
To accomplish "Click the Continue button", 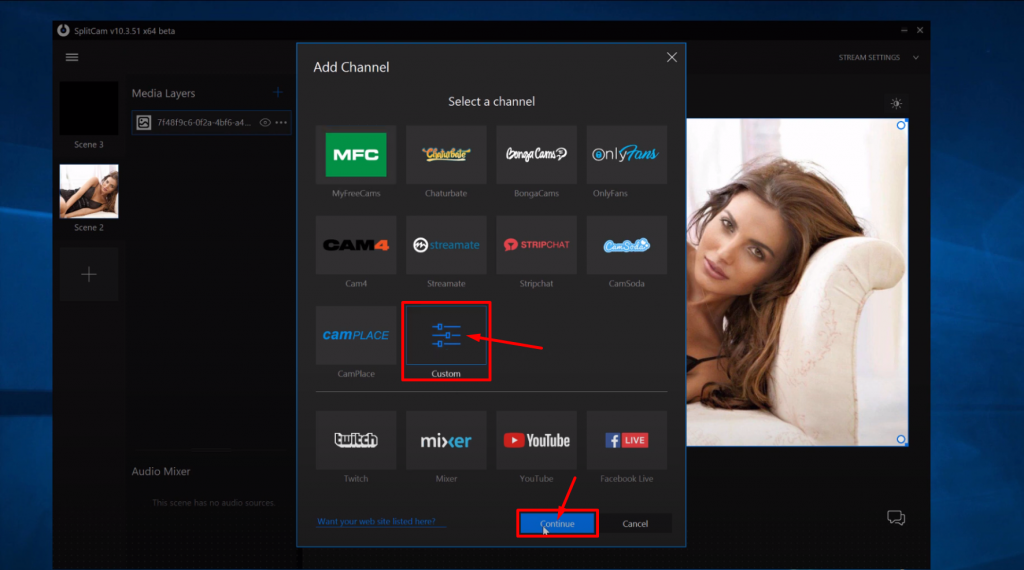I will tap(557, 524).
